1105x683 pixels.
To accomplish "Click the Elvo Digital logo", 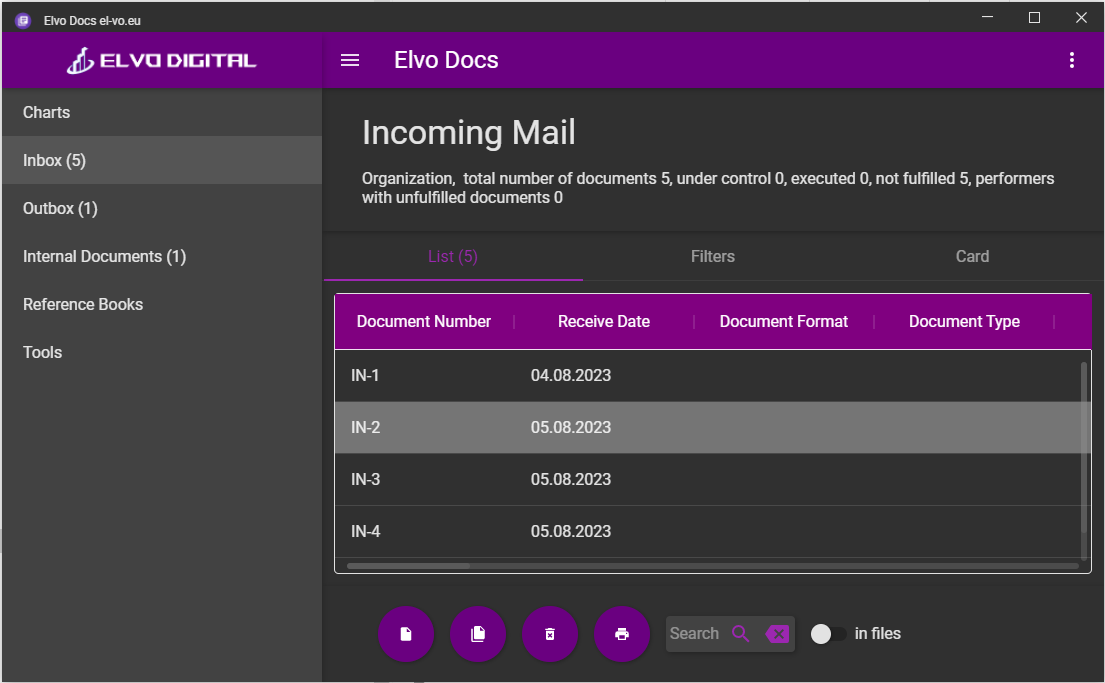I will click(162, 60).
